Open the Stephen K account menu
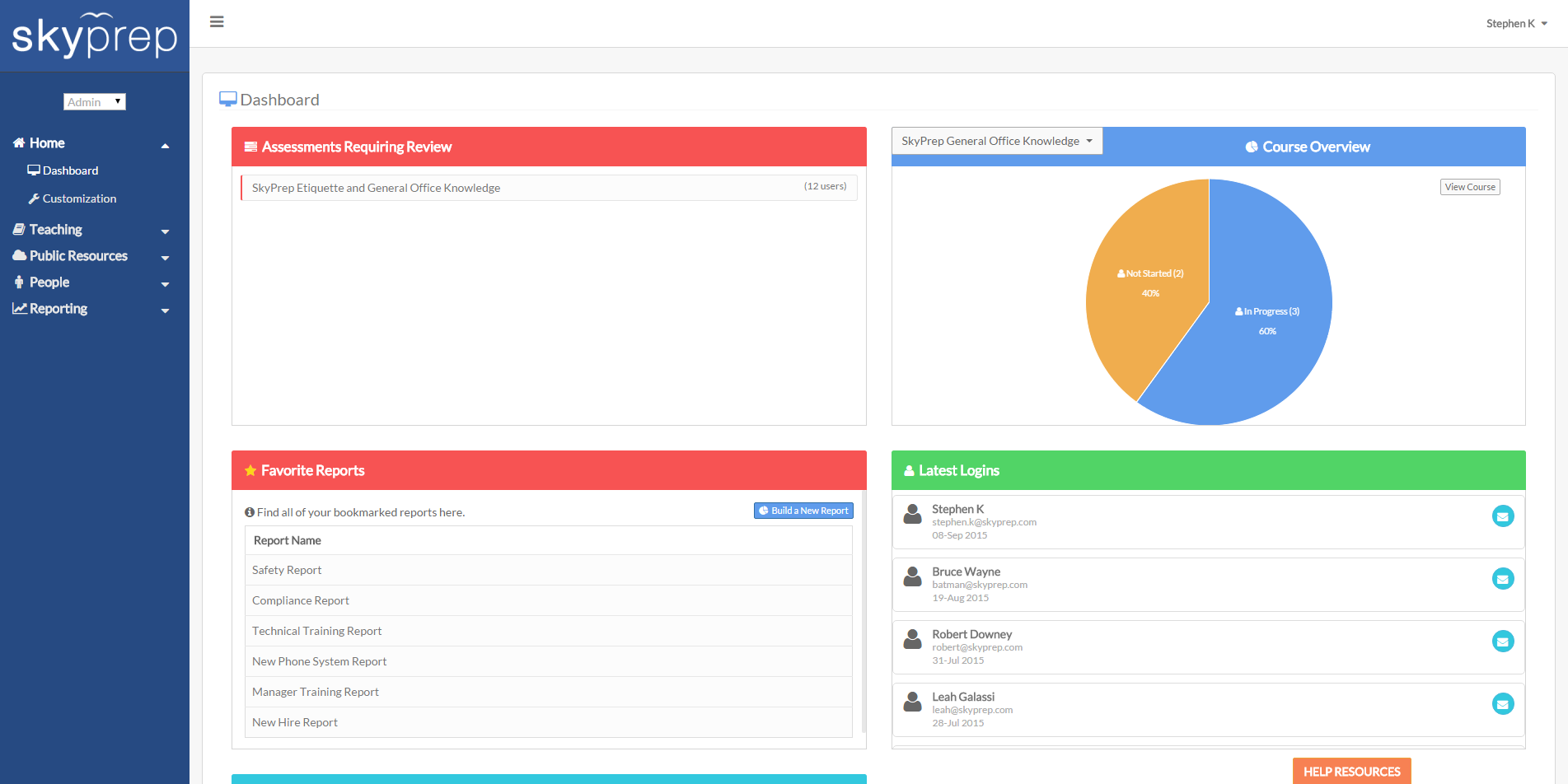This screenshot has height=784, width=1568. pyautogui.click(x=1516, y=23)
